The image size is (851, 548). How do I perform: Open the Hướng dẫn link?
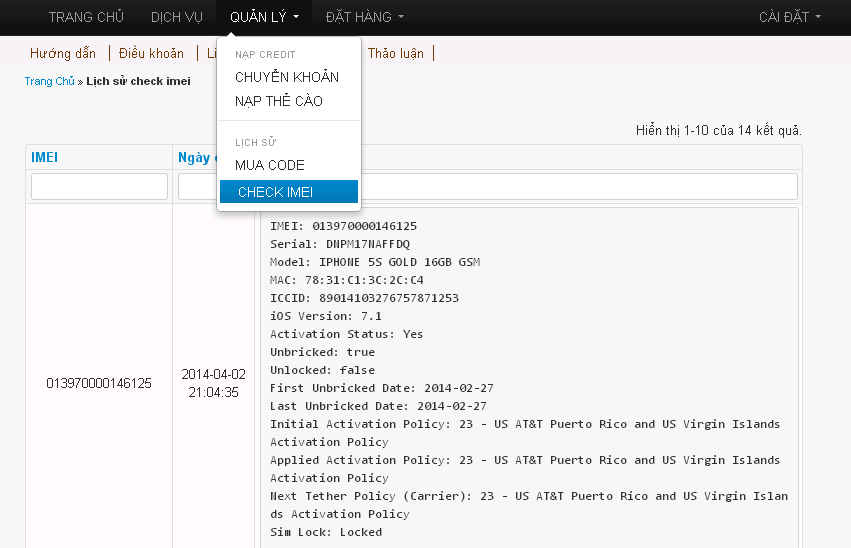(63, 53)
